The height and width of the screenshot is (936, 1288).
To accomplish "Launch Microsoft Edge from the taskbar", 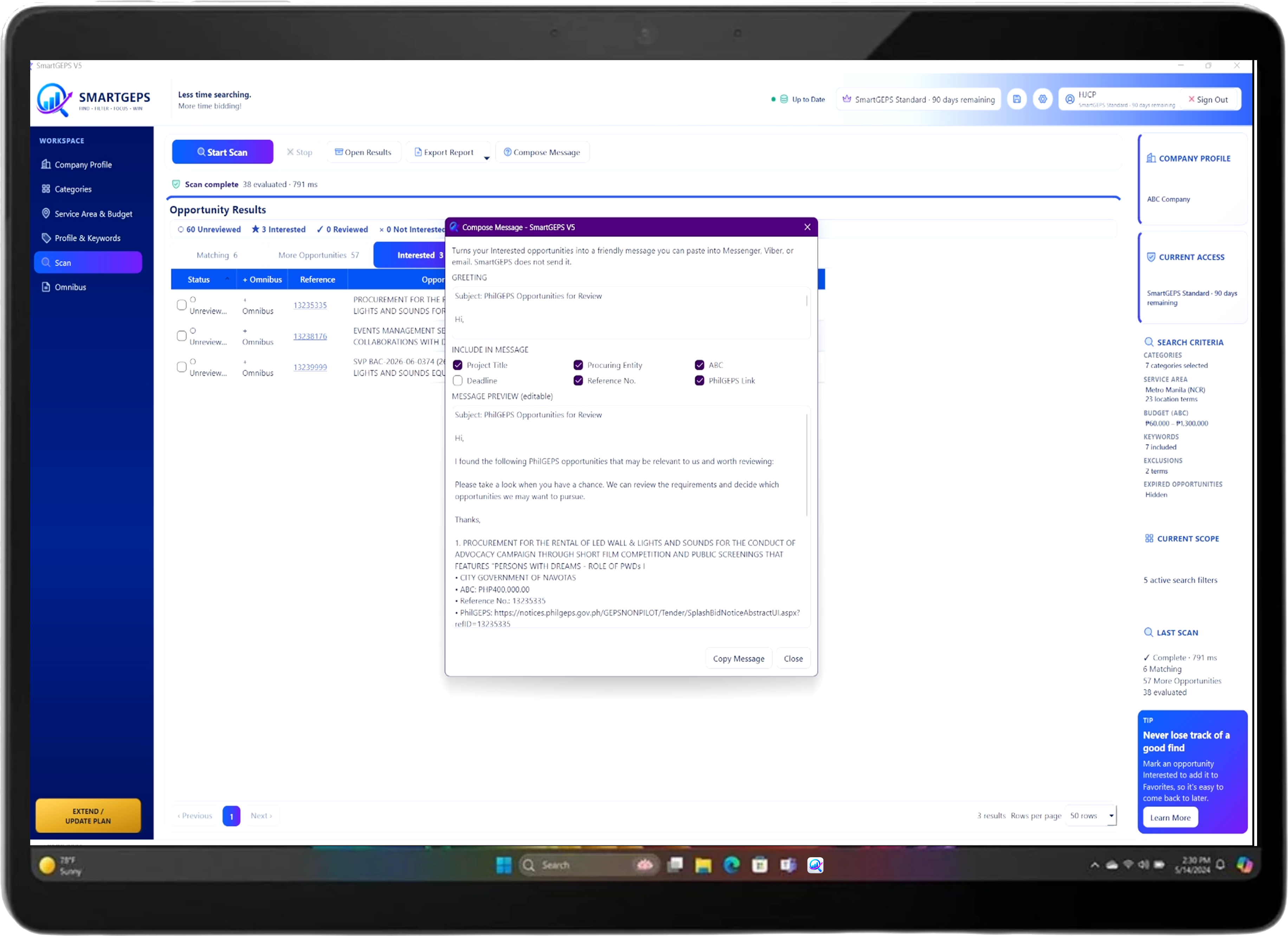I will point(731,865).
